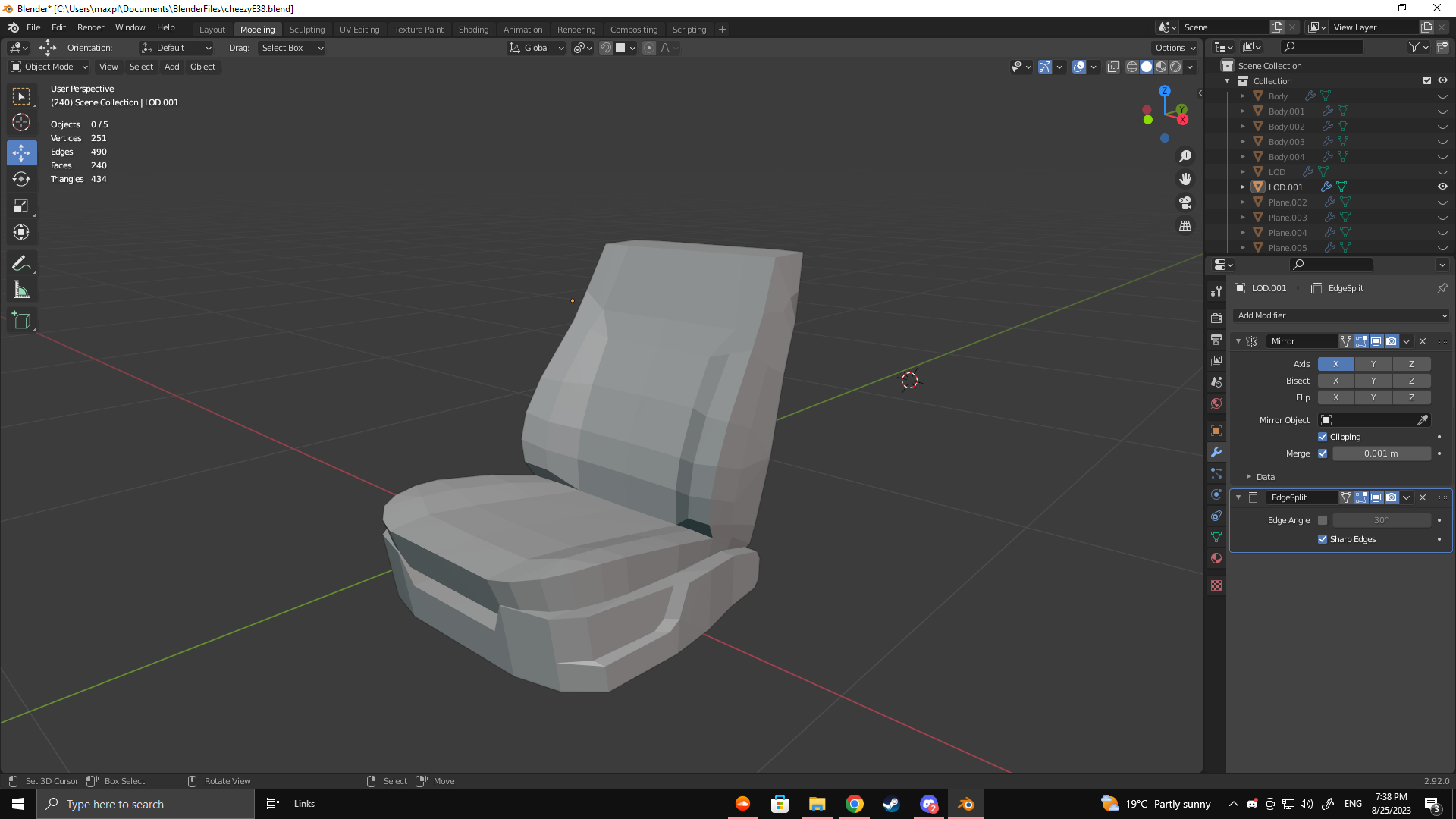
Task: Open the Material properties tab icon
Action: (x=1216, y=558)
